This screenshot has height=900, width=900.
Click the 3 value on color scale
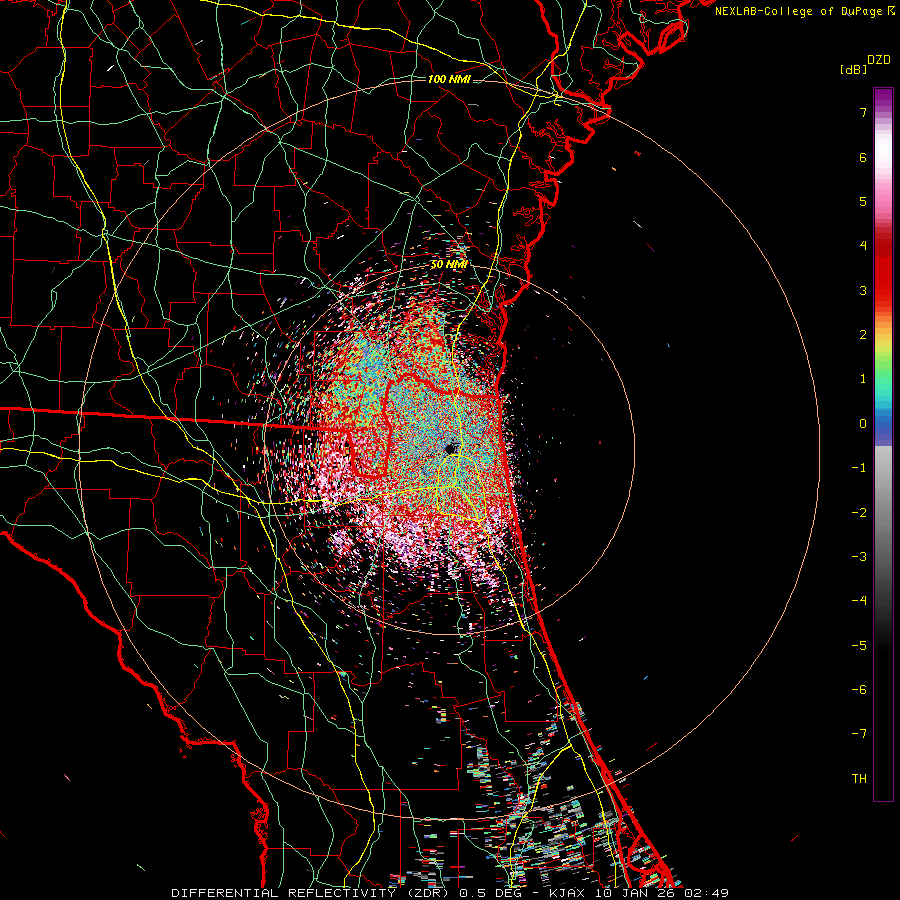point(863,290)
